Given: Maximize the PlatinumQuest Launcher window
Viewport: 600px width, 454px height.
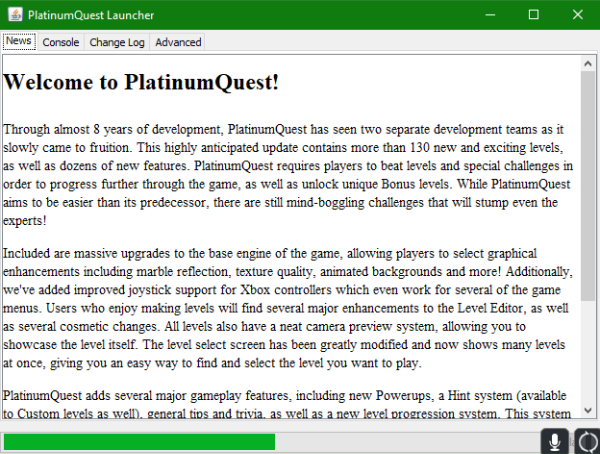Looking at the screenshot, I should click(x=533, y=15).
